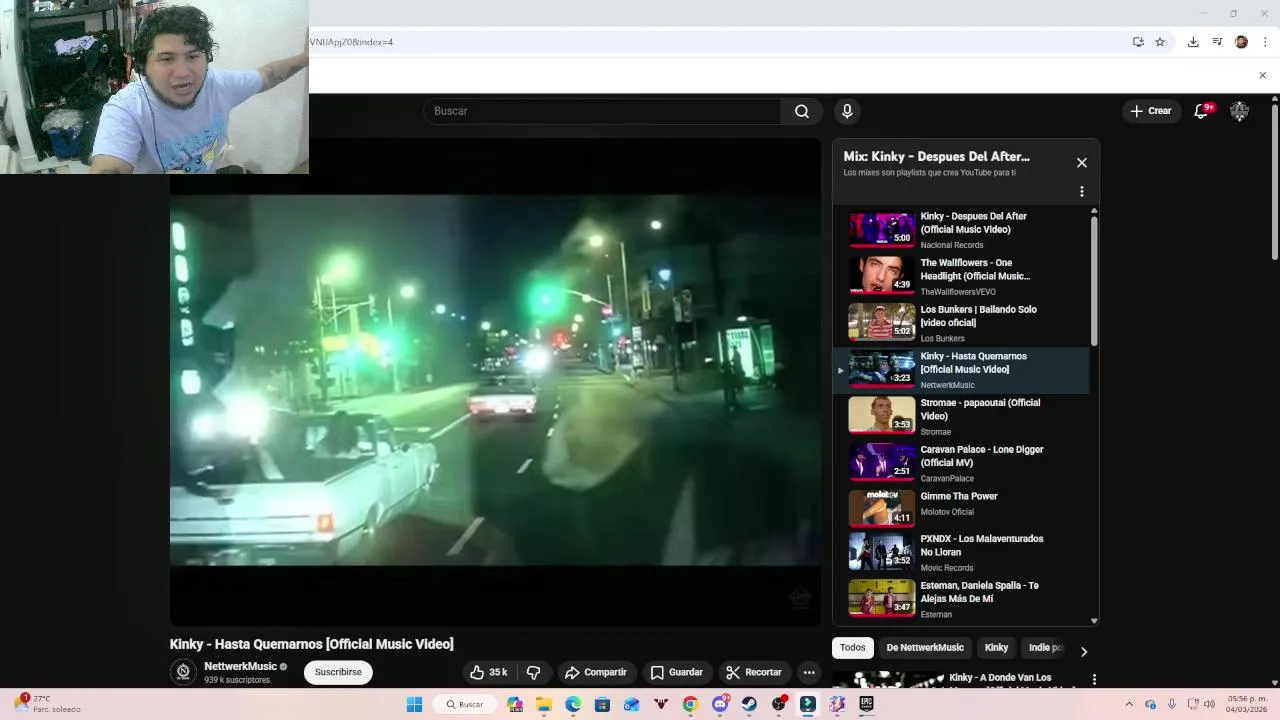Open OBS Studio taskbar icon
This screenshot has width=1280, height=720.
pos(778,704)
